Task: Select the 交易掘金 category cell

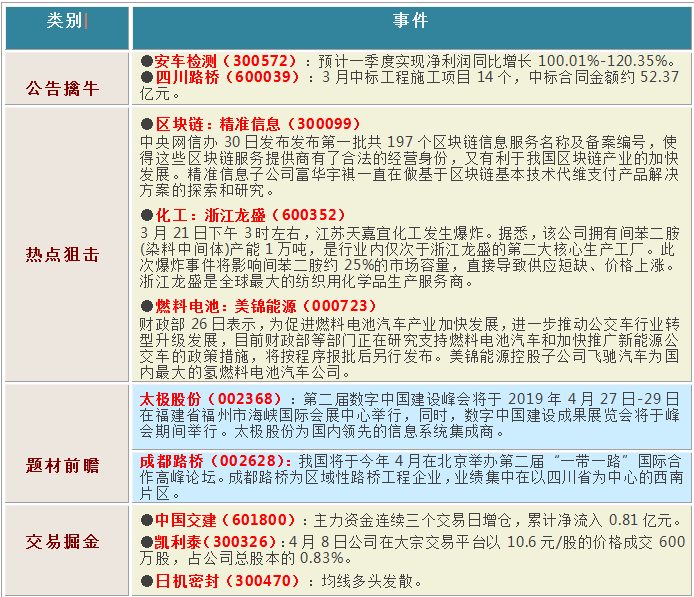Action: [x=67, y=550]
